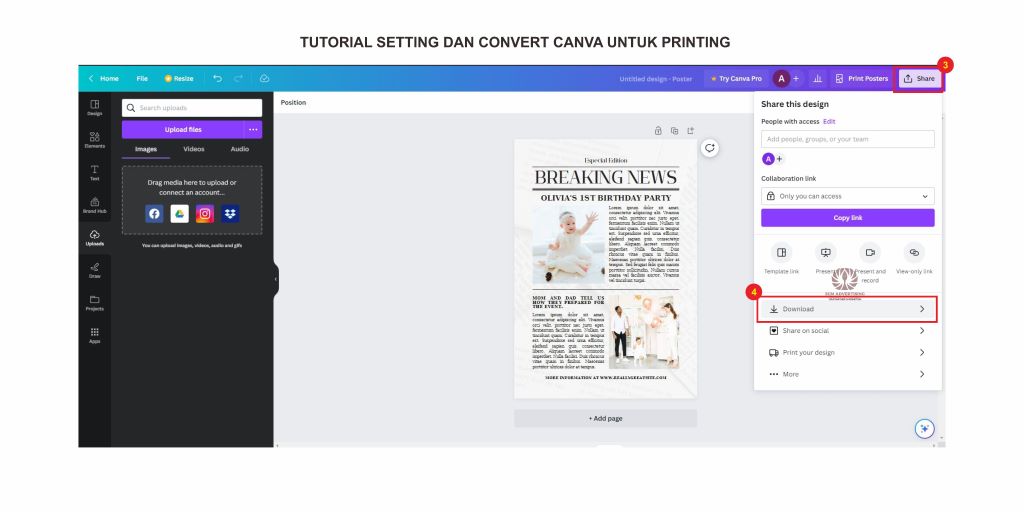The width and height of the screenshot is (1024, 512).
Task: Open the upload options three-dot menu
Action: pyautogui.click(x=253, y=129)
